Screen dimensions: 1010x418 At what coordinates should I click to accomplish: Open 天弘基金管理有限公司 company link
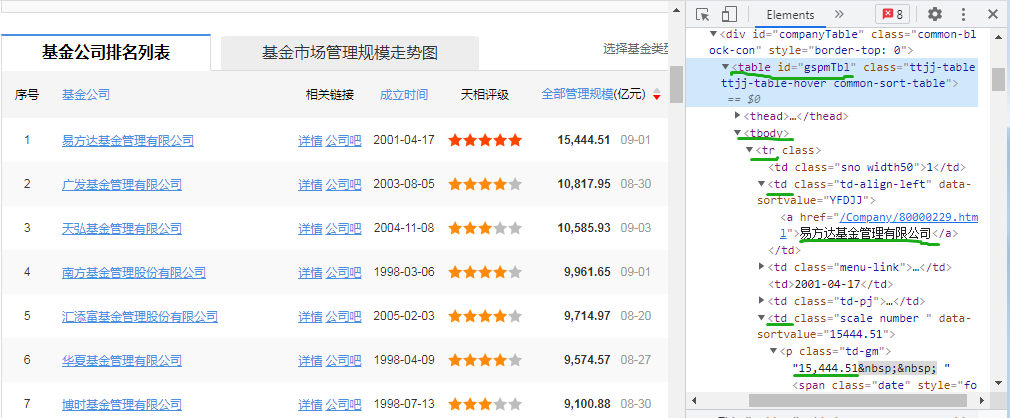click(122, 229)
